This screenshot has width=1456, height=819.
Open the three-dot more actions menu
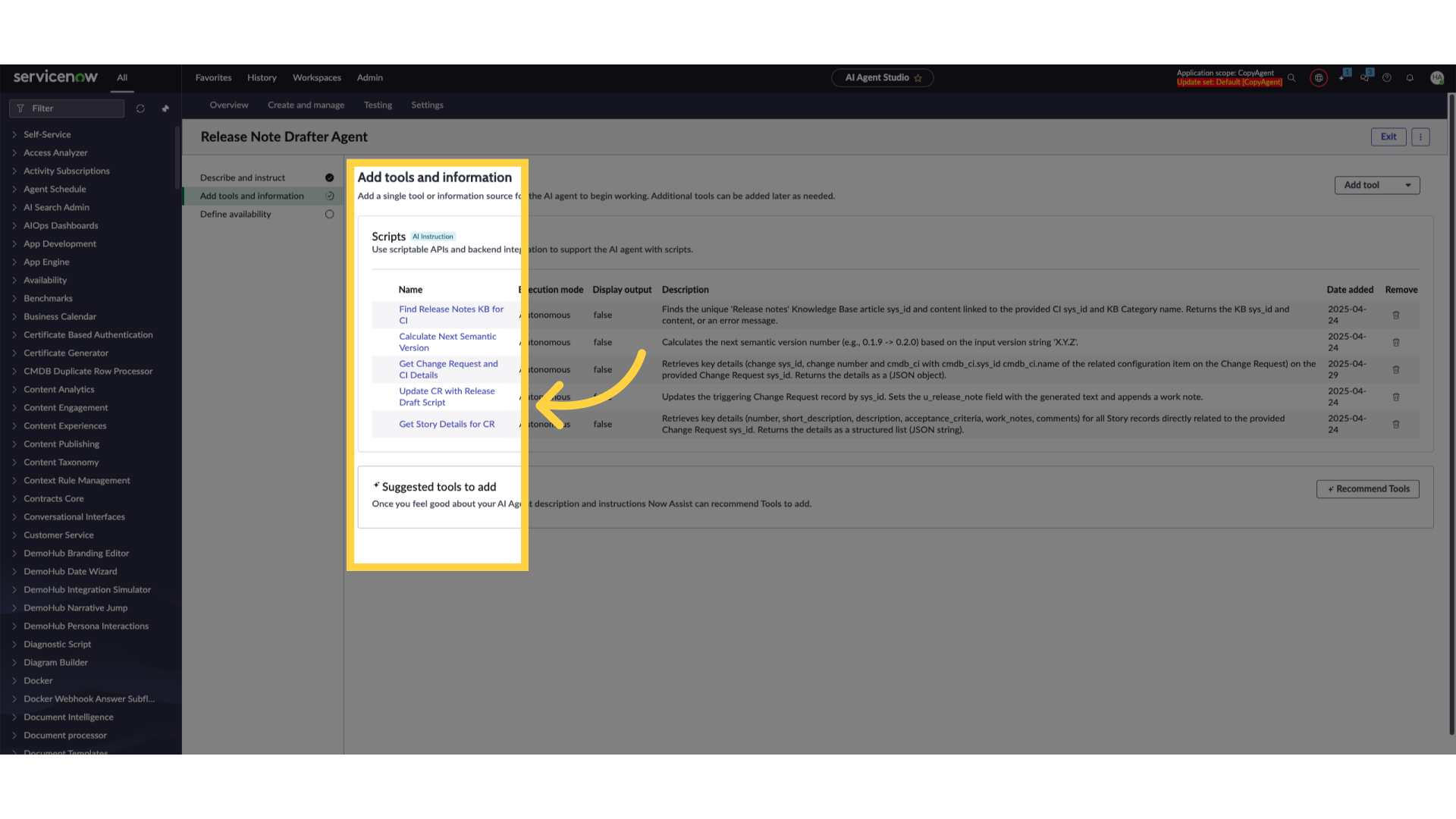point(1420,137)
